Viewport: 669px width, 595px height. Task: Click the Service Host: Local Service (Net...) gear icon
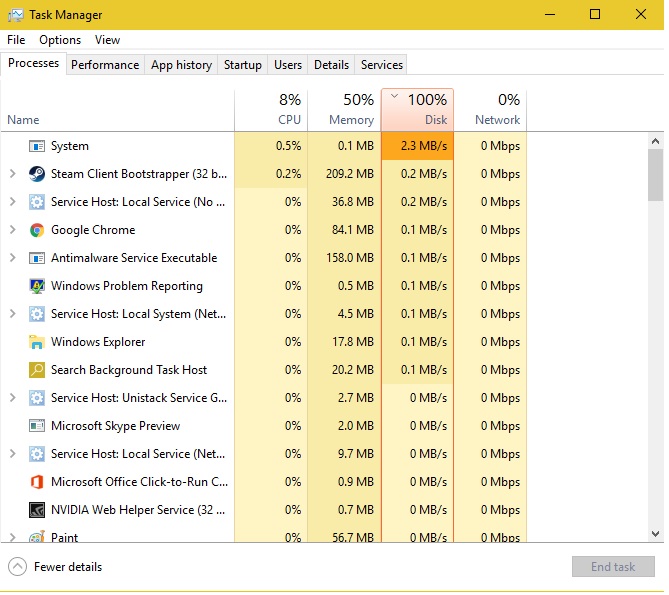37,454
